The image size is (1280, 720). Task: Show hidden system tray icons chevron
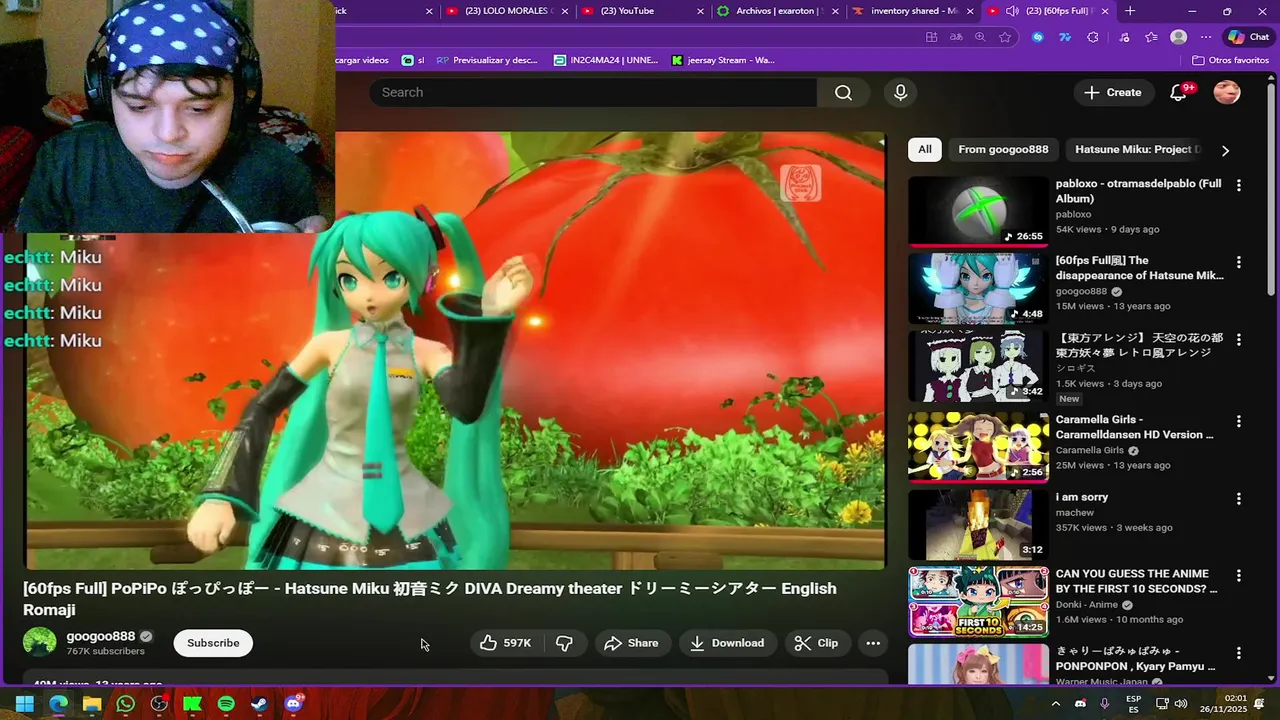coord(1055,704)
